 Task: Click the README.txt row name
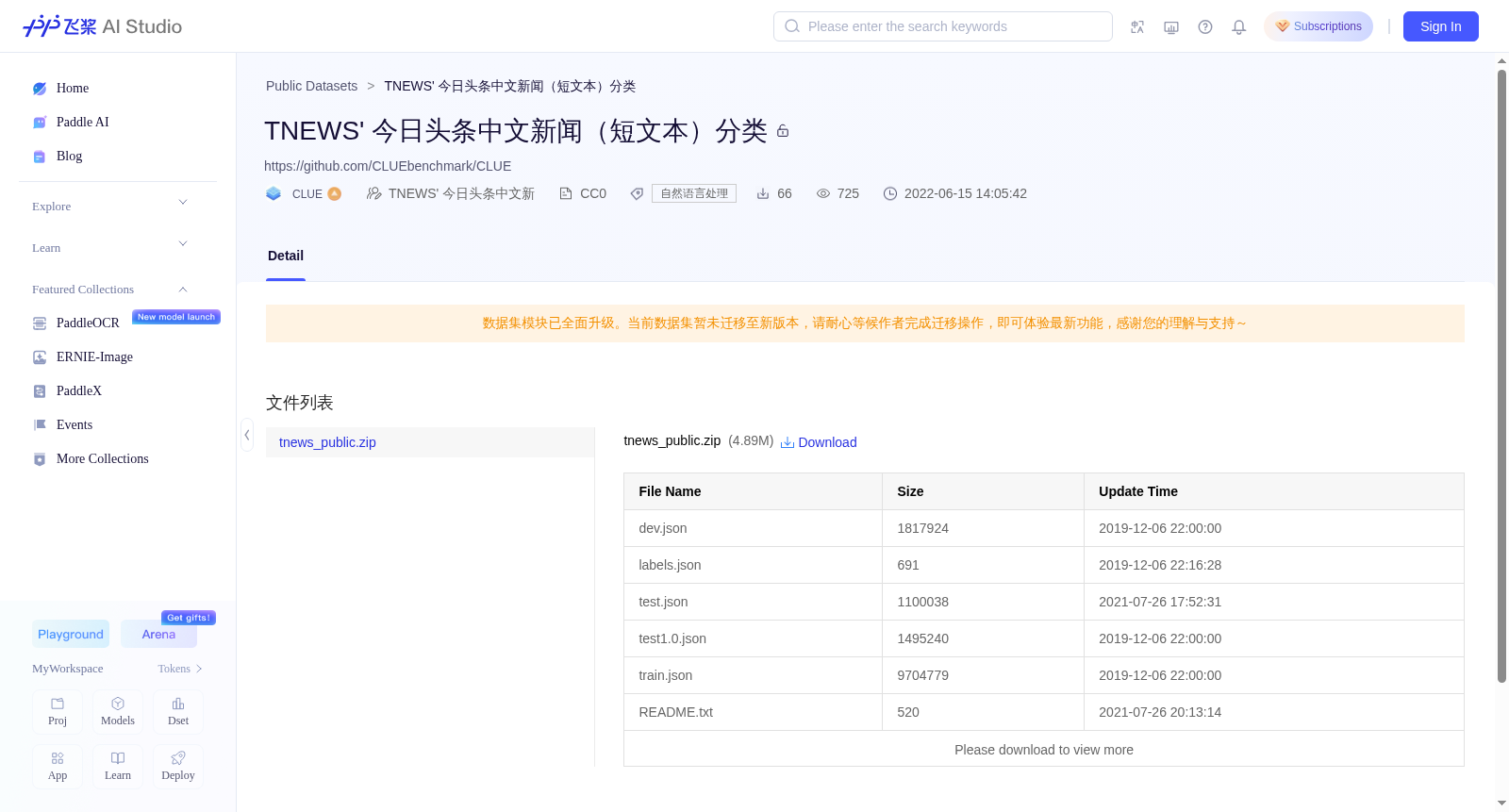pos(676,712)
